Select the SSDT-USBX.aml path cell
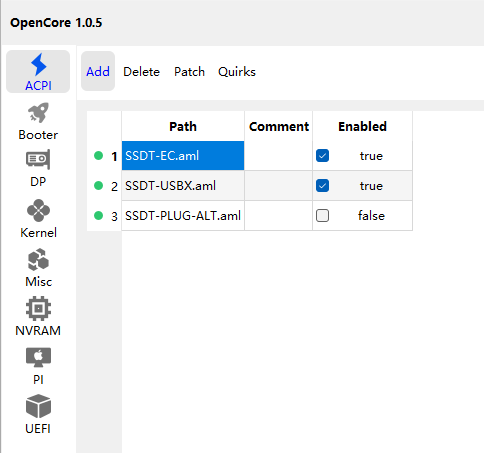 coord(183,186)
